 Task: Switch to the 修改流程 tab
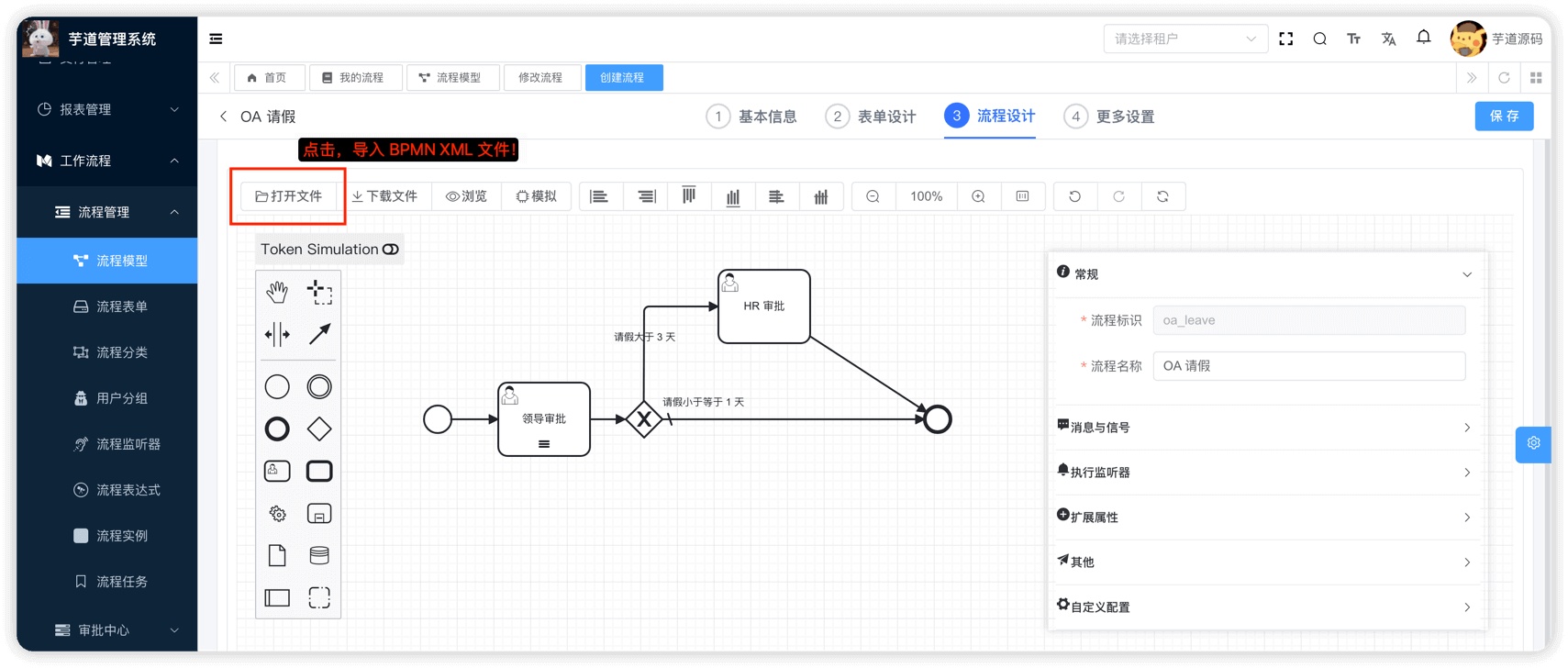click(540, 78)
